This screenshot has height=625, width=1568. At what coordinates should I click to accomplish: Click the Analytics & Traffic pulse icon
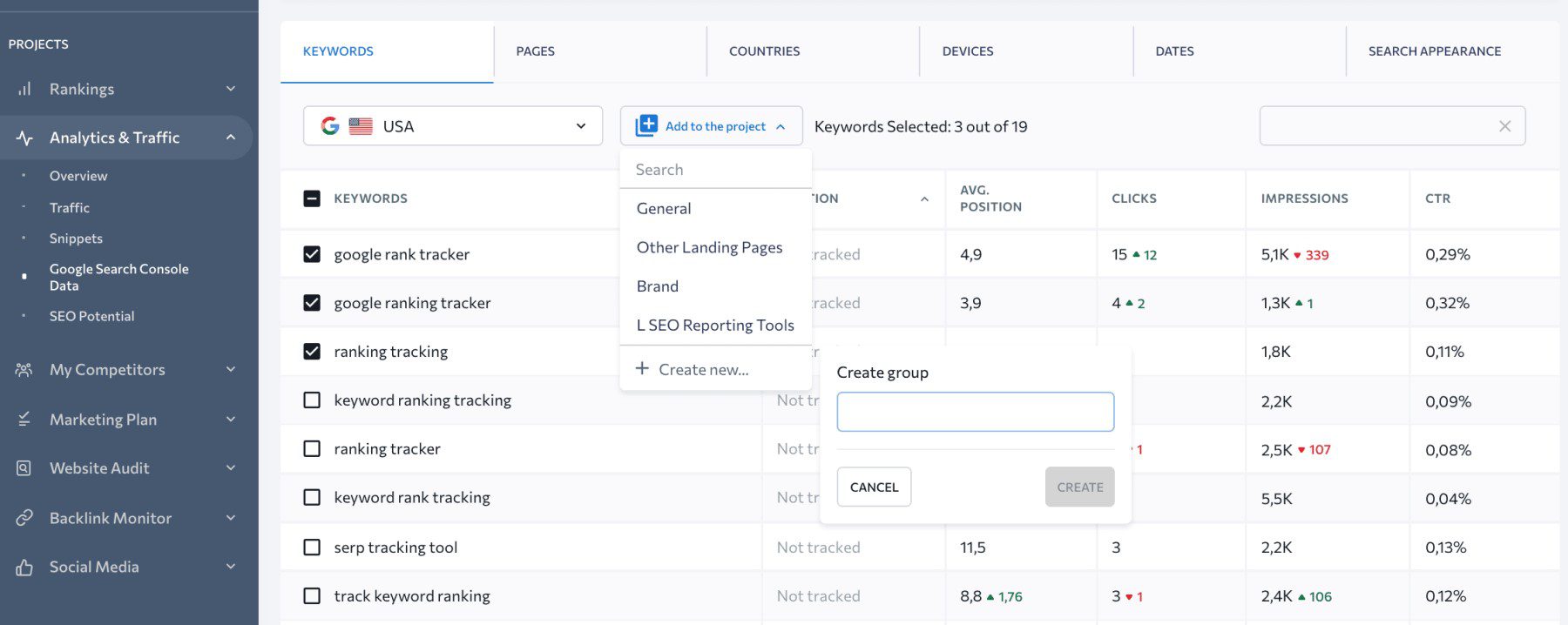click(24, 138)
